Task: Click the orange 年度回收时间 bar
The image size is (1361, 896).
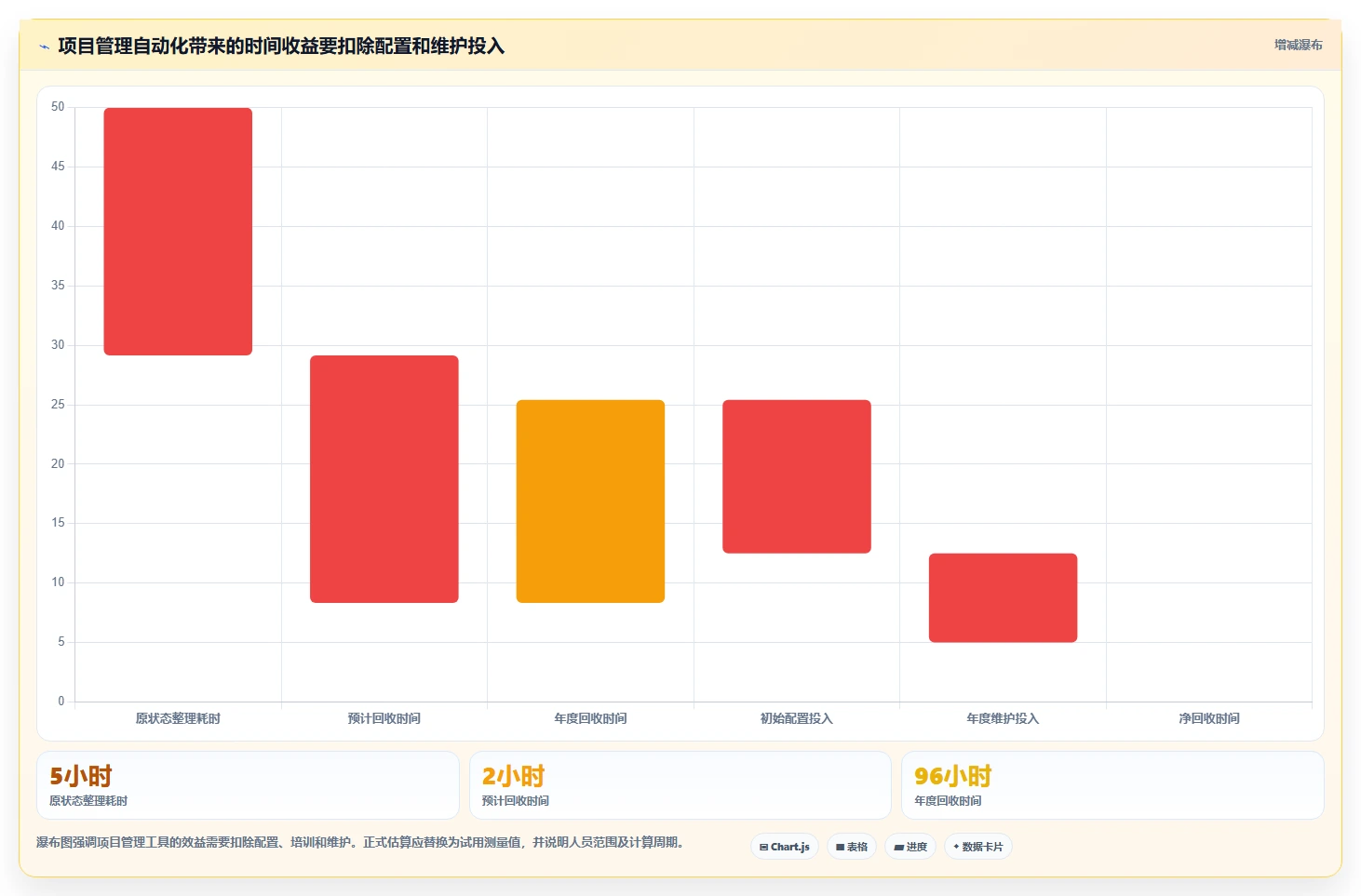Action: [x=590, y=501]
